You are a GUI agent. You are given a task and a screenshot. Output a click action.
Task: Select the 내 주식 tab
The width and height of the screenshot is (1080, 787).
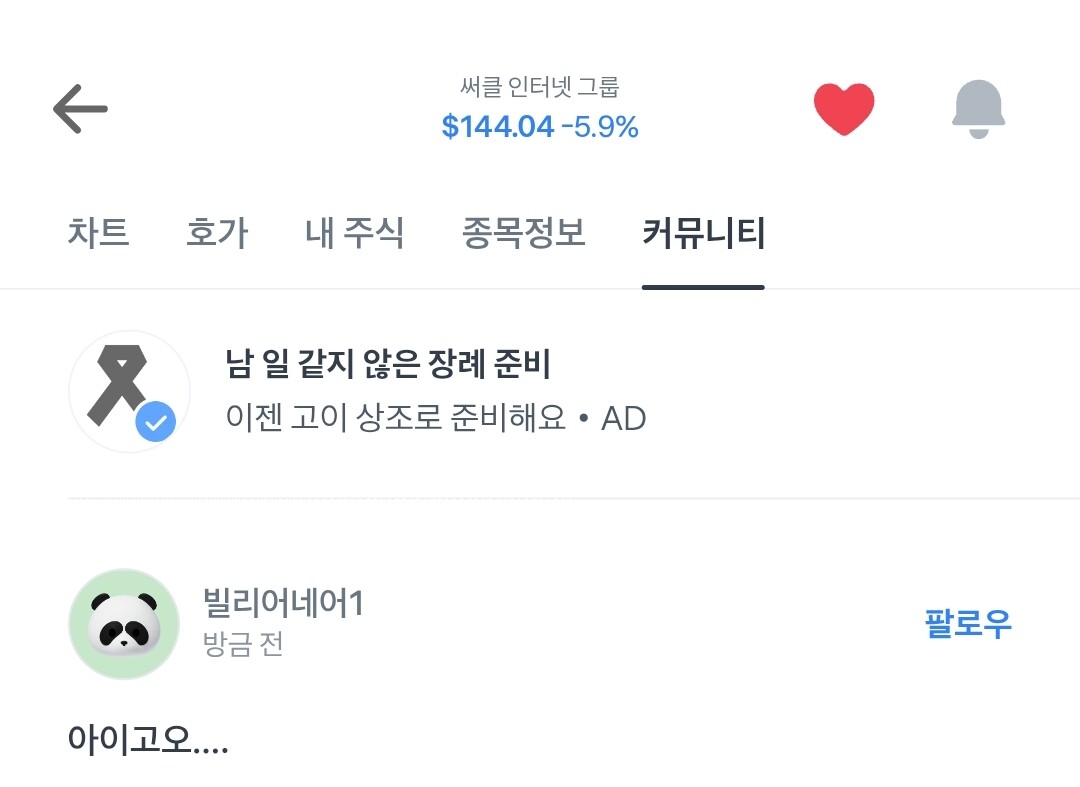pos(355,233)
